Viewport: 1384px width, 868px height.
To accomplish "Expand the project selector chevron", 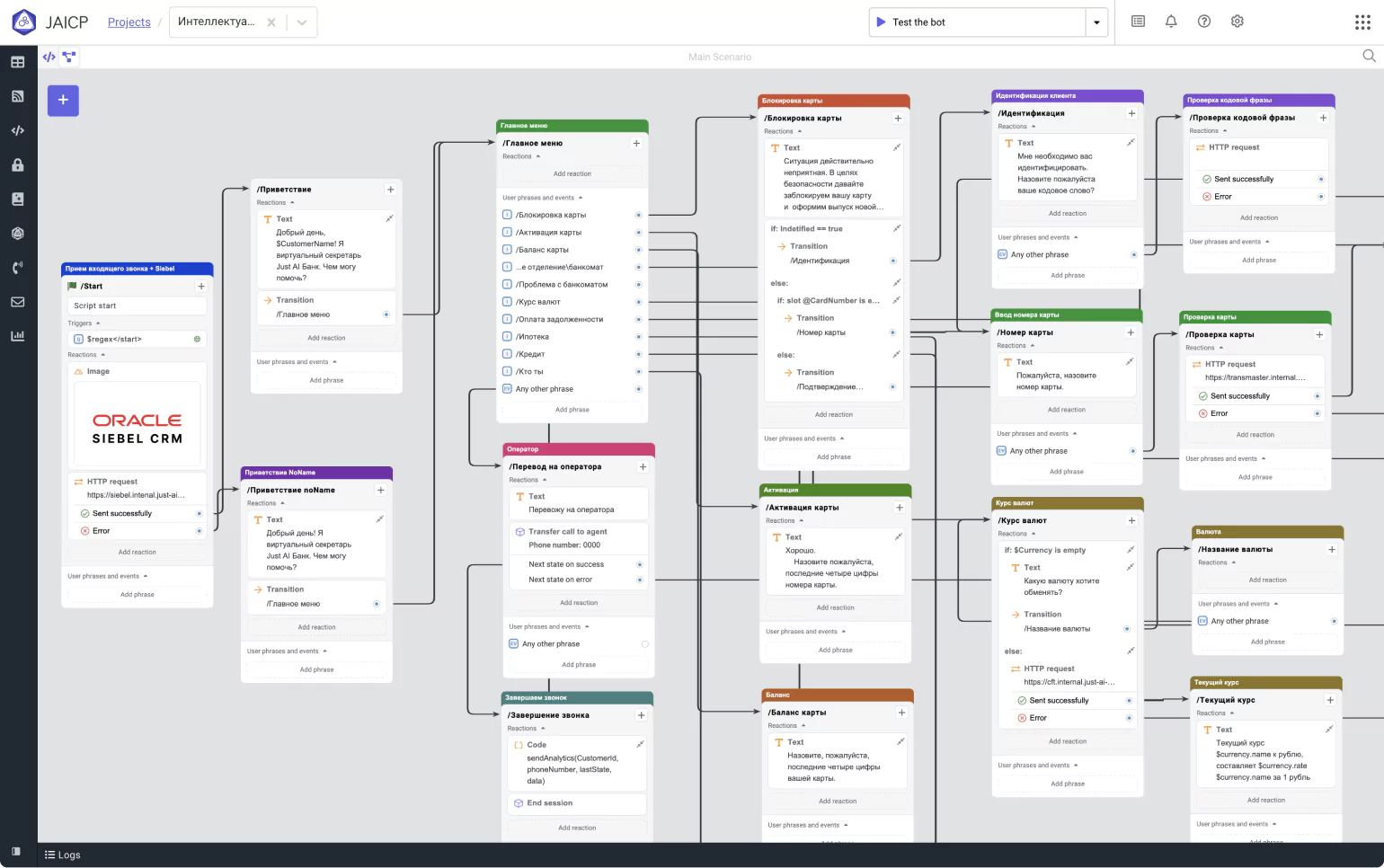I will click(302, 22).
